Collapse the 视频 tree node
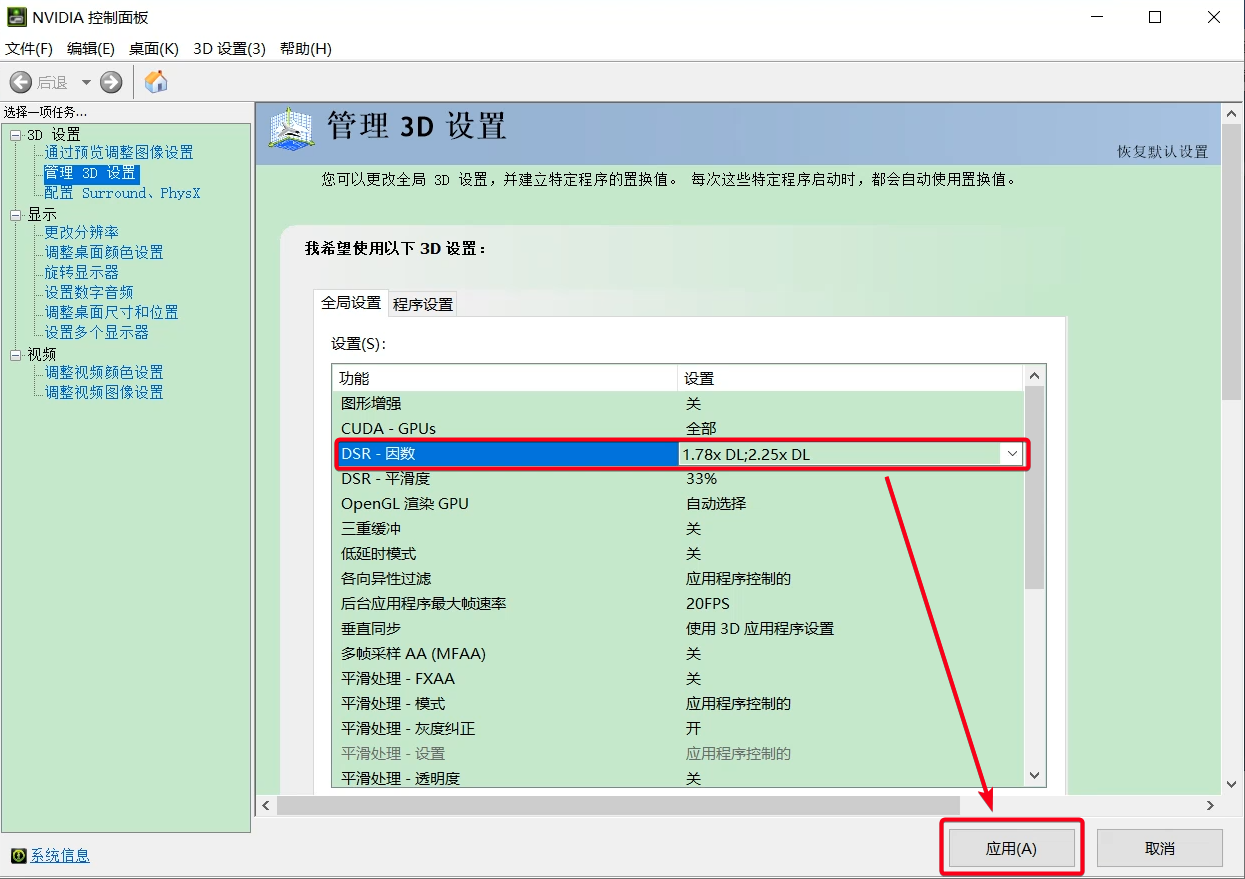Screen dimensions: 1245x879 point(15,354)
